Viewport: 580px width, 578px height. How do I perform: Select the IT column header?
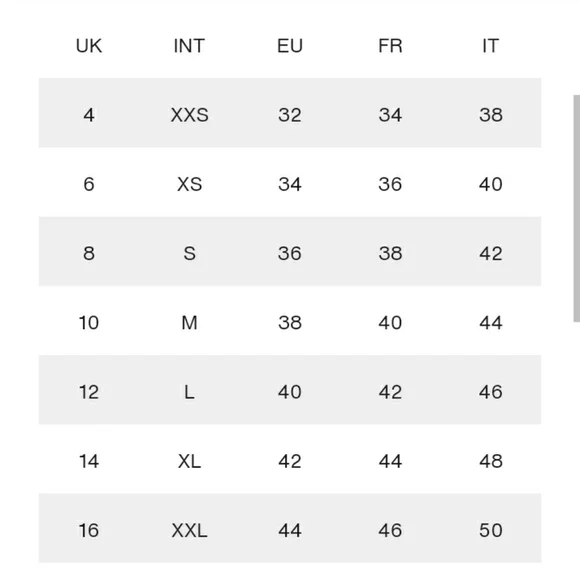[490, 46]
